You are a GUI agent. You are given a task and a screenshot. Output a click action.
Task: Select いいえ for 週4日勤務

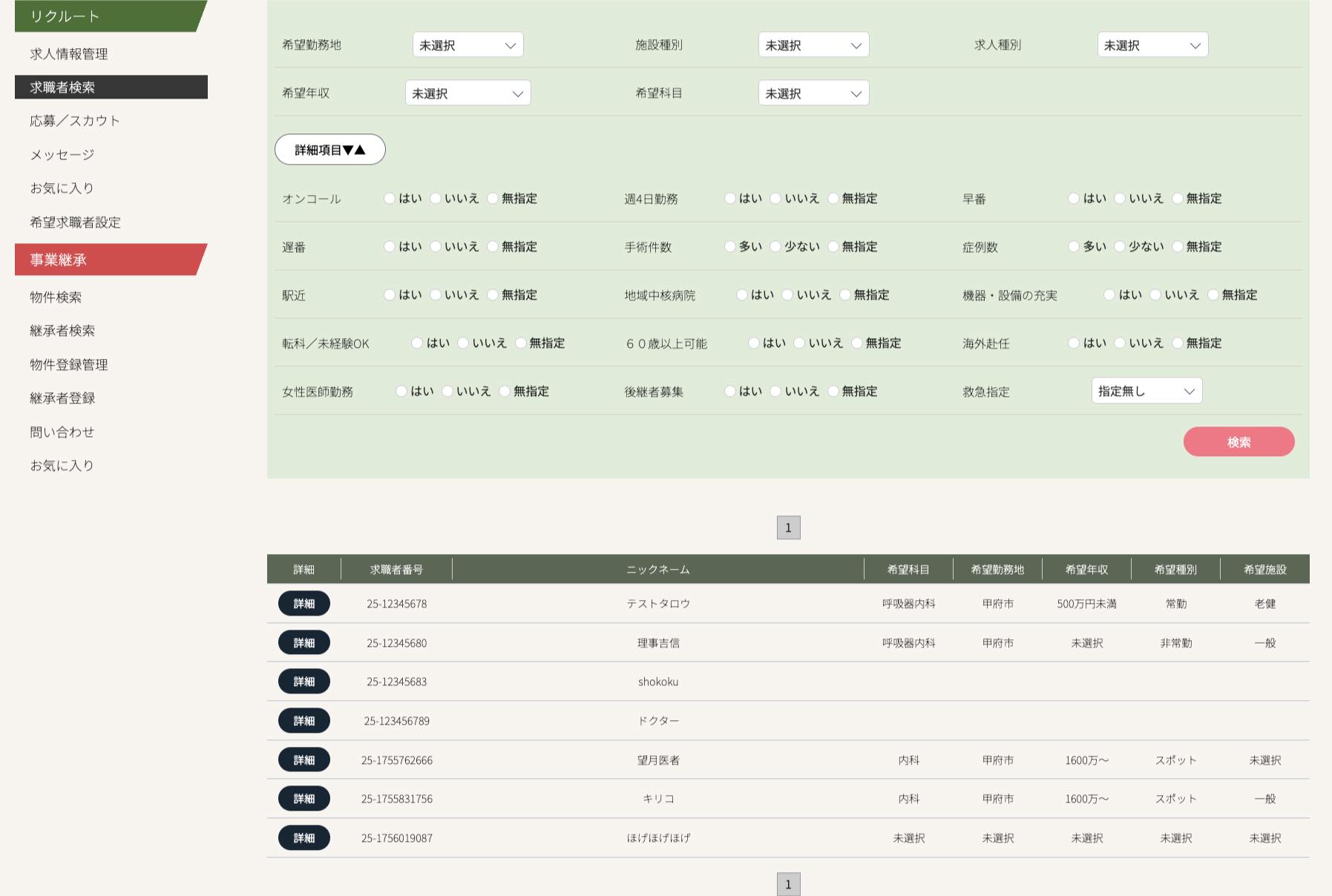[775, 198]
